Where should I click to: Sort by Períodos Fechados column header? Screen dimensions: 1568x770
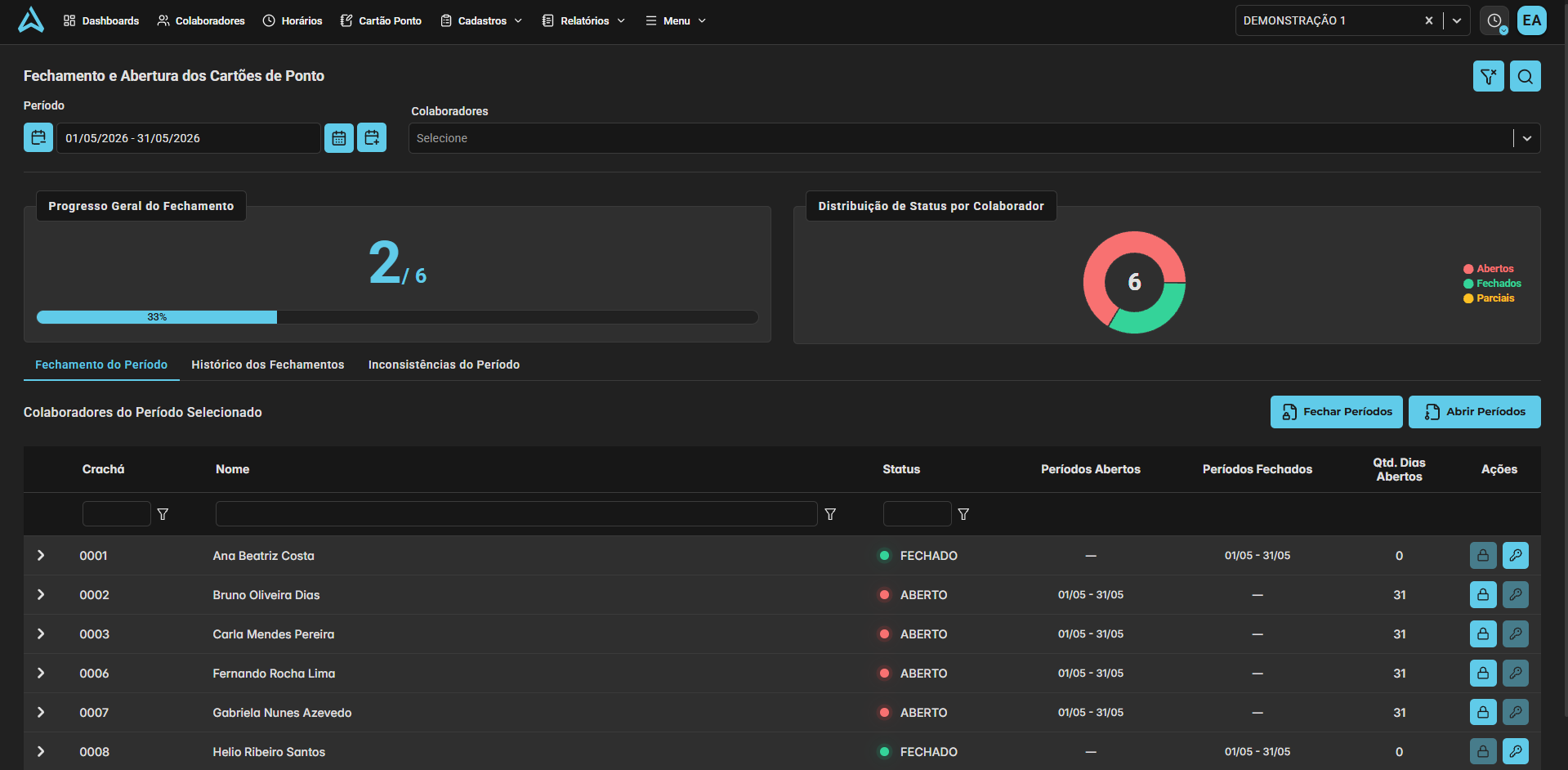[x=1258, y=469]
